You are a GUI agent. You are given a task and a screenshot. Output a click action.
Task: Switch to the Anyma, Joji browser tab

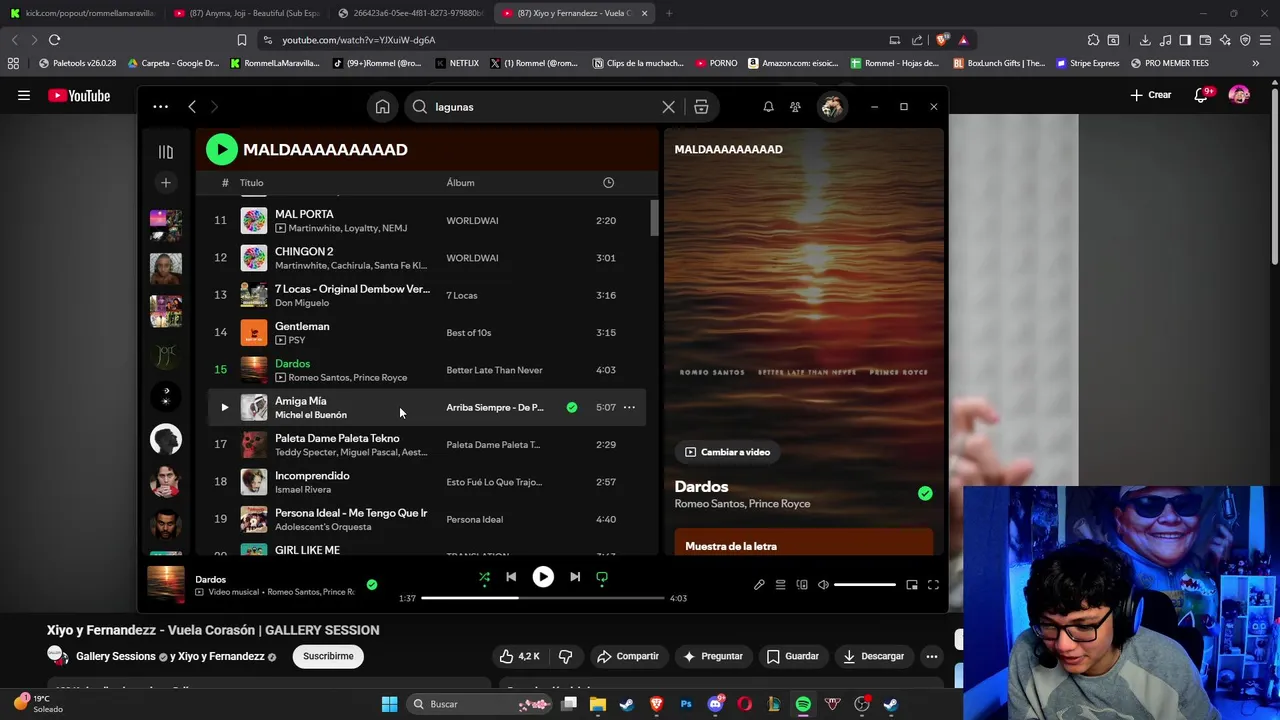[247, 13]
